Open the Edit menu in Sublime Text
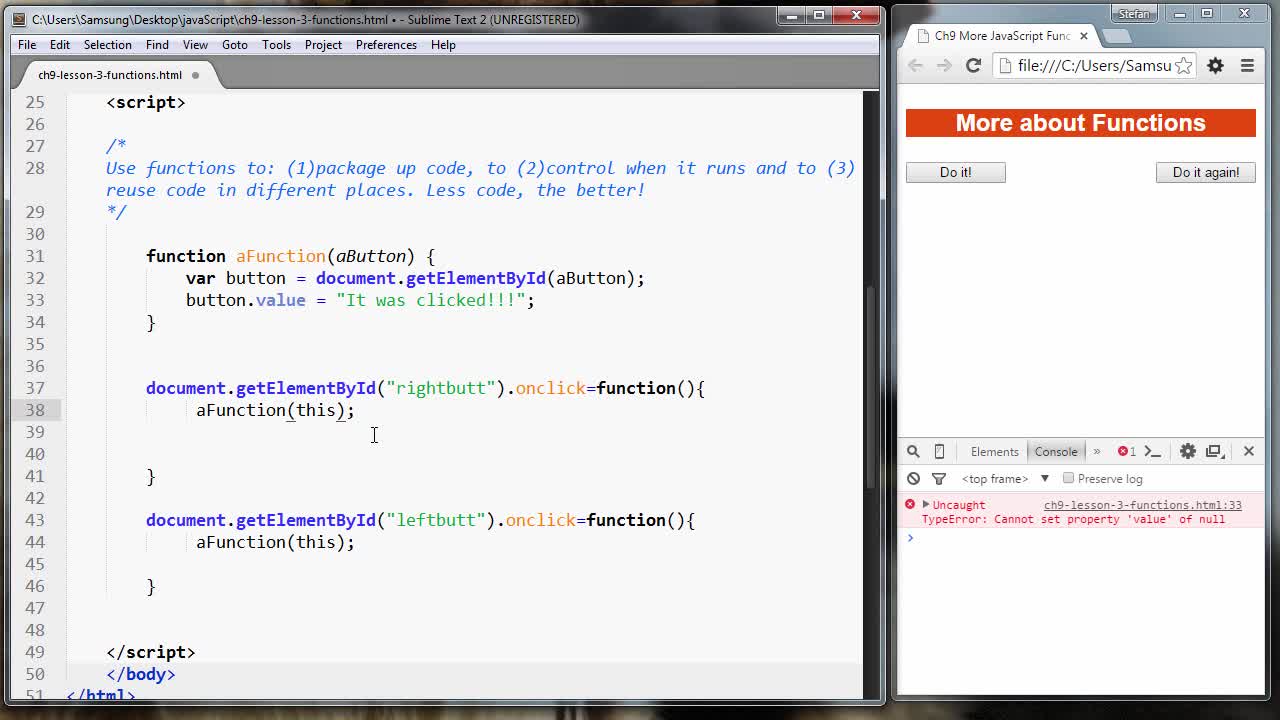The width and height of the screenshot is (1280, 720). click(60, 45)
